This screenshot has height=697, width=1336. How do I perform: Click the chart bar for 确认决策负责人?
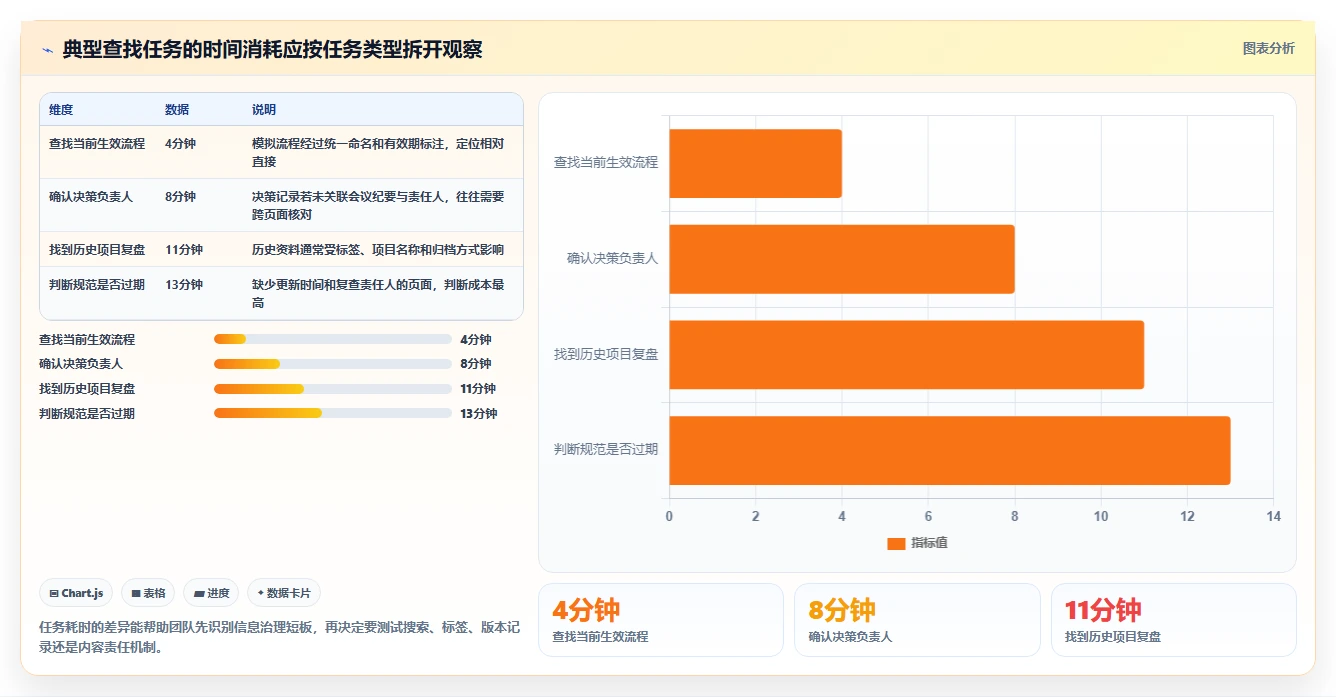click(842, 259)
